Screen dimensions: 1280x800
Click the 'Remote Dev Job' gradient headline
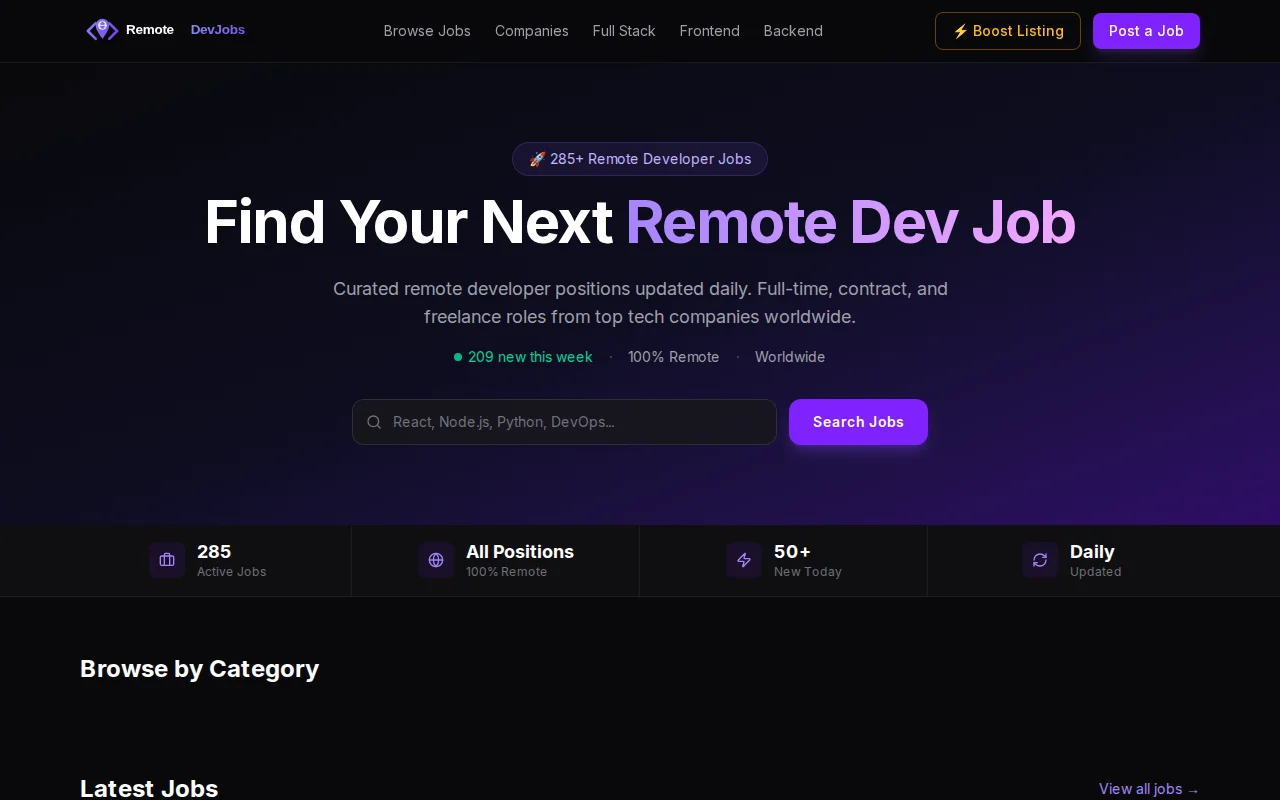[851, 222]
